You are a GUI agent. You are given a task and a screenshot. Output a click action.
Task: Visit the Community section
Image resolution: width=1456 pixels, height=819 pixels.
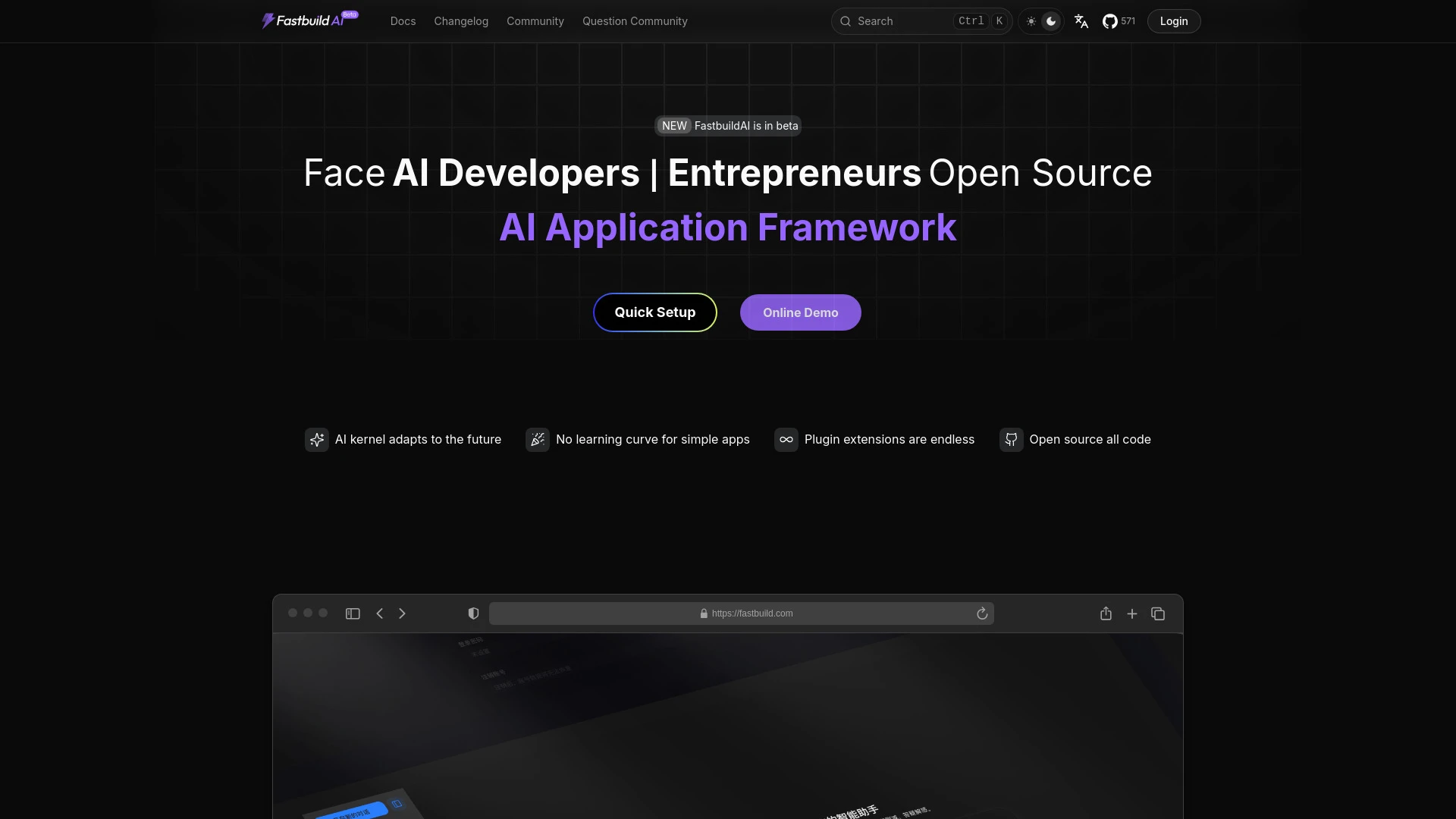tap(535, 21)
